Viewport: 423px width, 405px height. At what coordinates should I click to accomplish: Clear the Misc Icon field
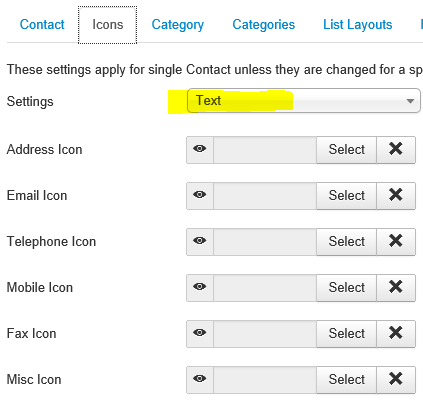(x=396, y=379)
